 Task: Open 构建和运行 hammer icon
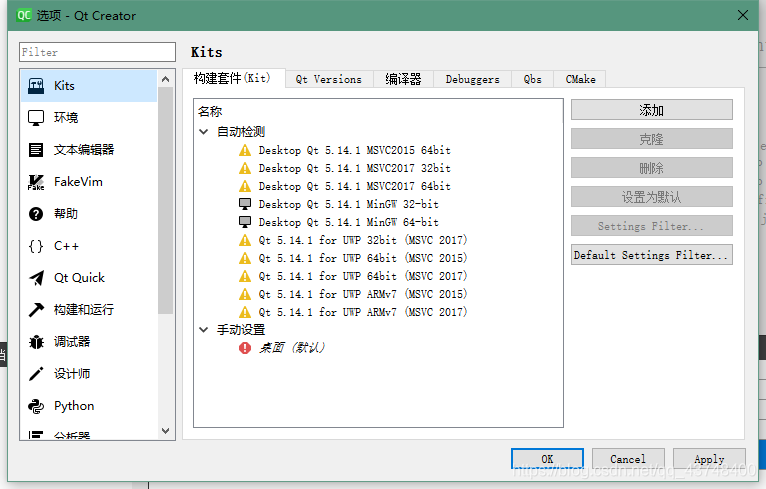(x=36, y=310)
